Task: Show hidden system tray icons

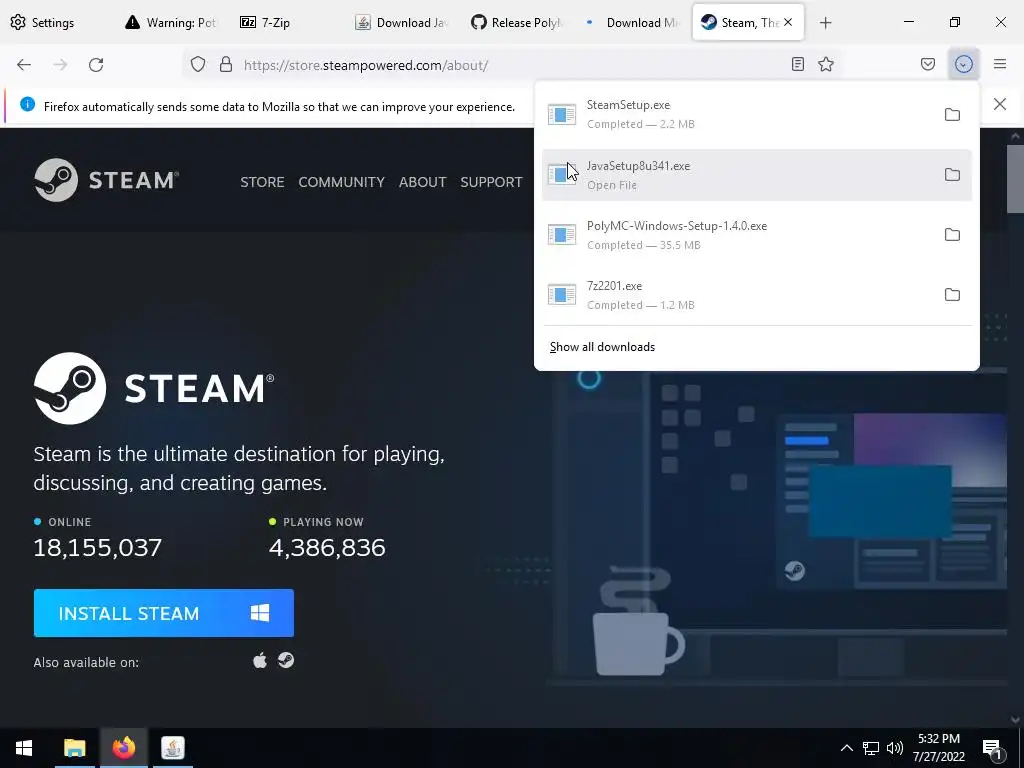Action: 846,748
